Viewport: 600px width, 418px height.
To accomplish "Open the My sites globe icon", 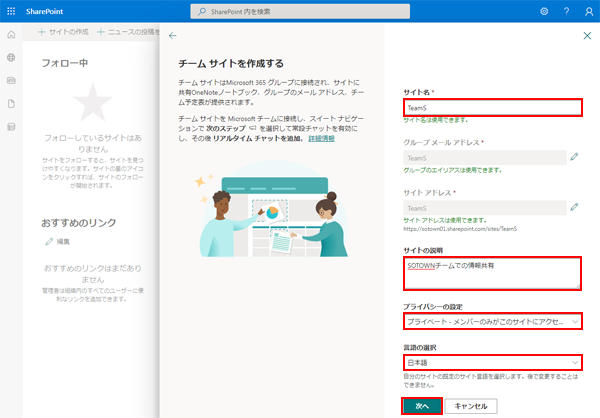I will 11,58.
